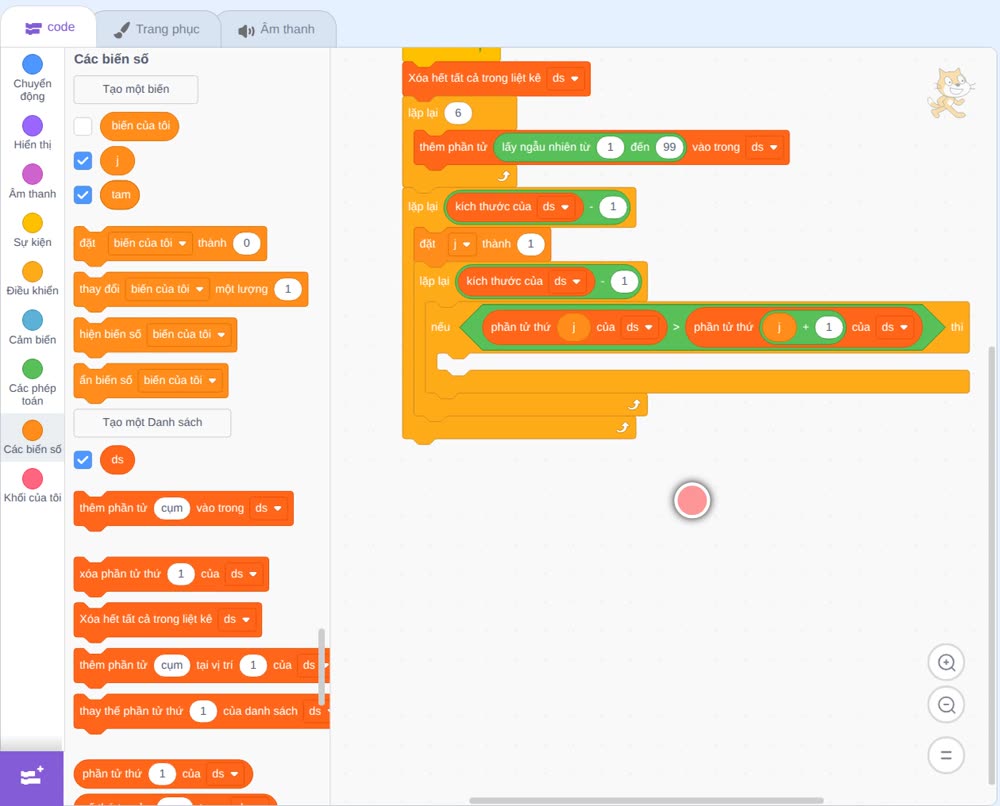Click the zoom in magnifier icon
The width and height of the screenshot is (1000, 806).
point(946,663)
